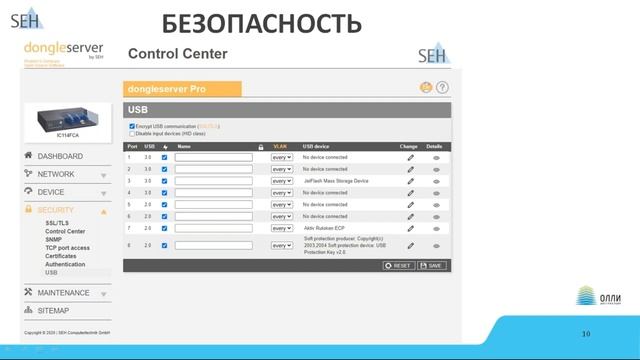Viewport: 640px width, 360px height.
Task: Click the Sitemap icon in sidebar
Action: pos(28,310)
